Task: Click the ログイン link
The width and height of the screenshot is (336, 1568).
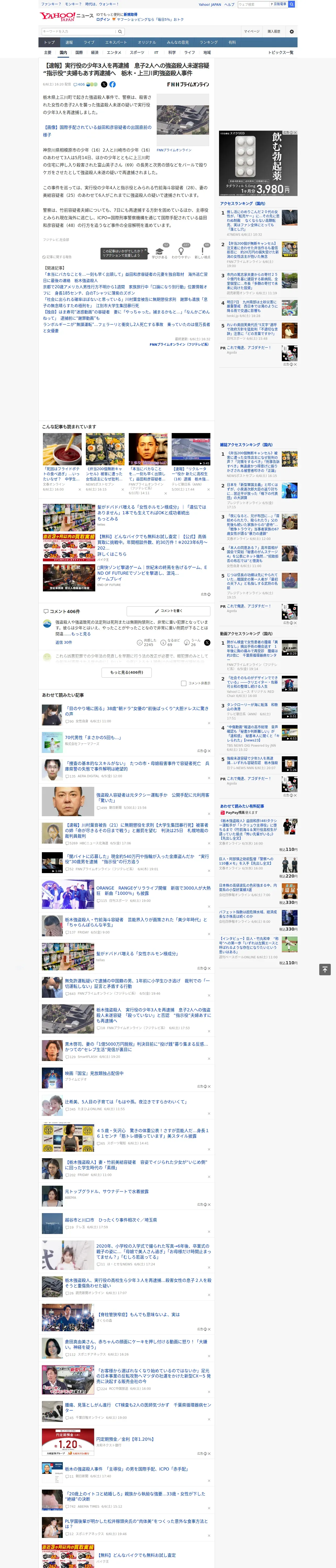Action: pyautogui.click(x=103, y=20)
